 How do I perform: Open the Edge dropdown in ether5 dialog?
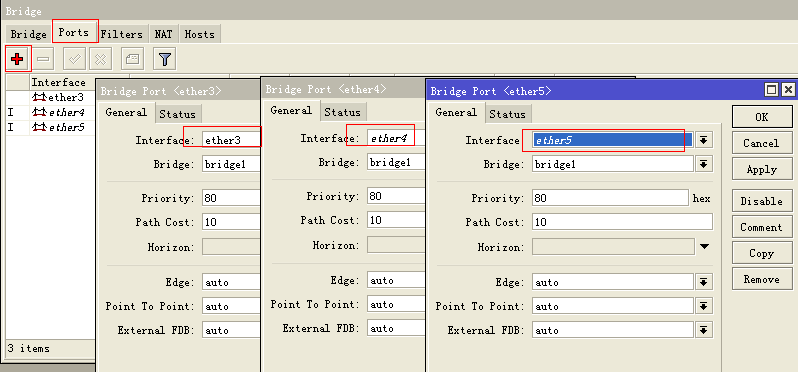click(703, 282)
